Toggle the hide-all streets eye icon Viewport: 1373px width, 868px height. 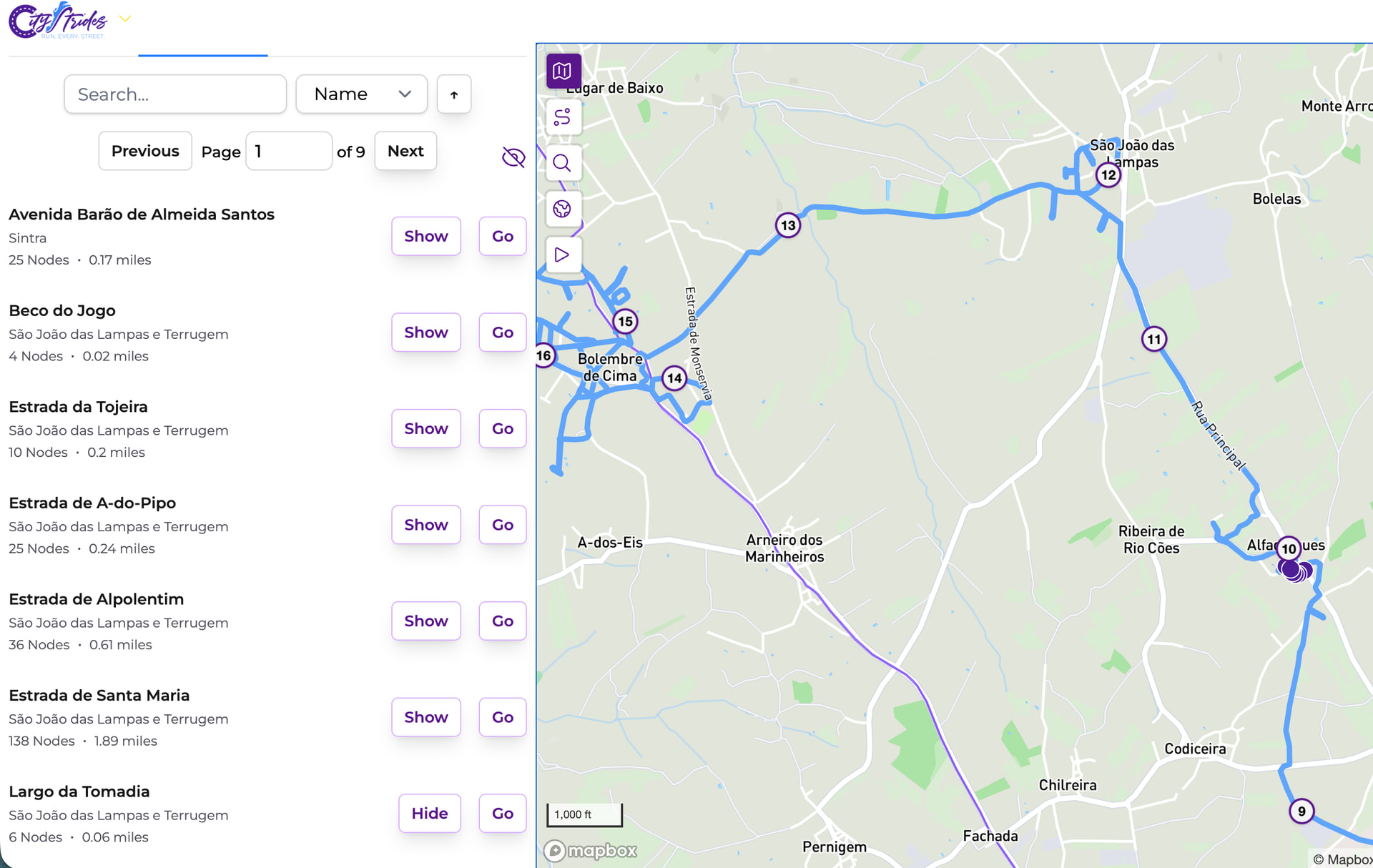coord(513,157)
